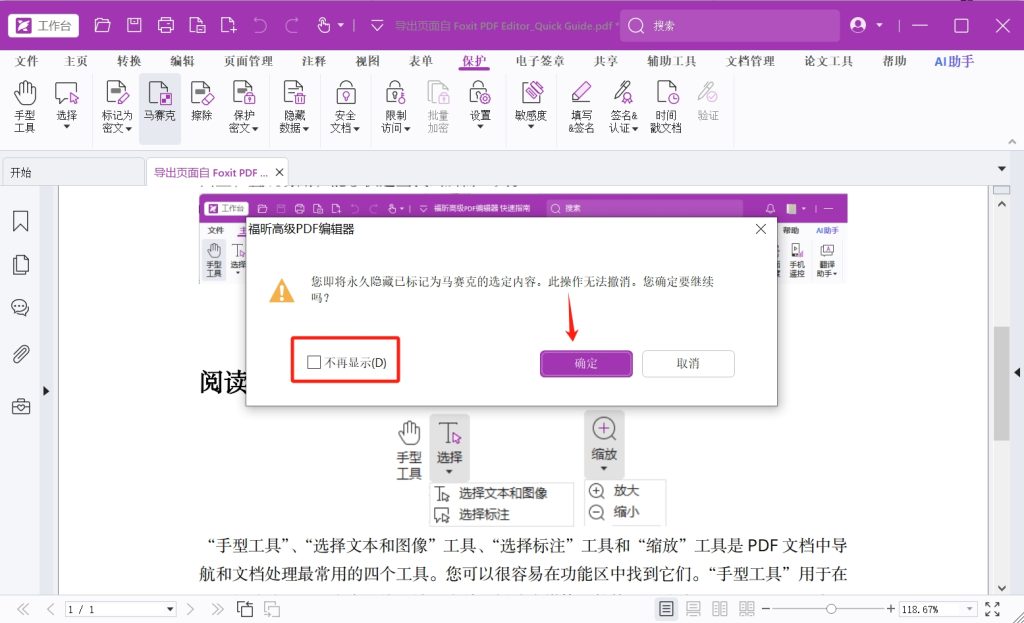
Task: Click the 时间戳文档 timestamp icon
Action: 666,107
